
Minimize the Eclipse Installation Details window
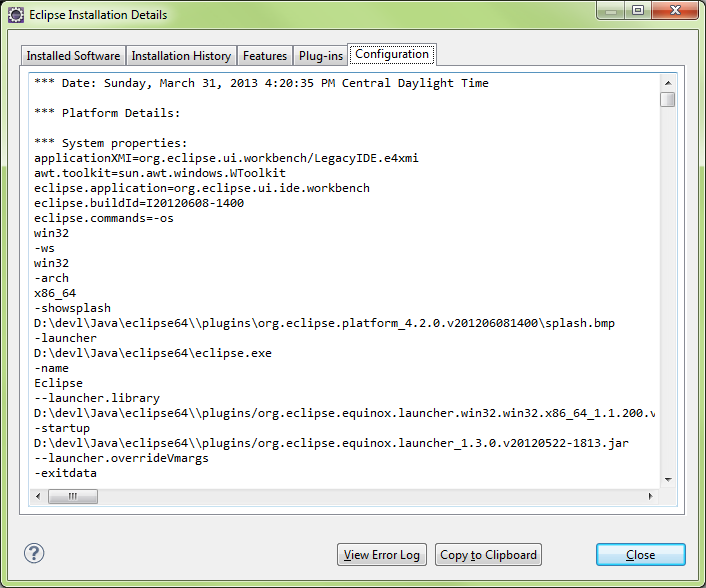point(610,11)
